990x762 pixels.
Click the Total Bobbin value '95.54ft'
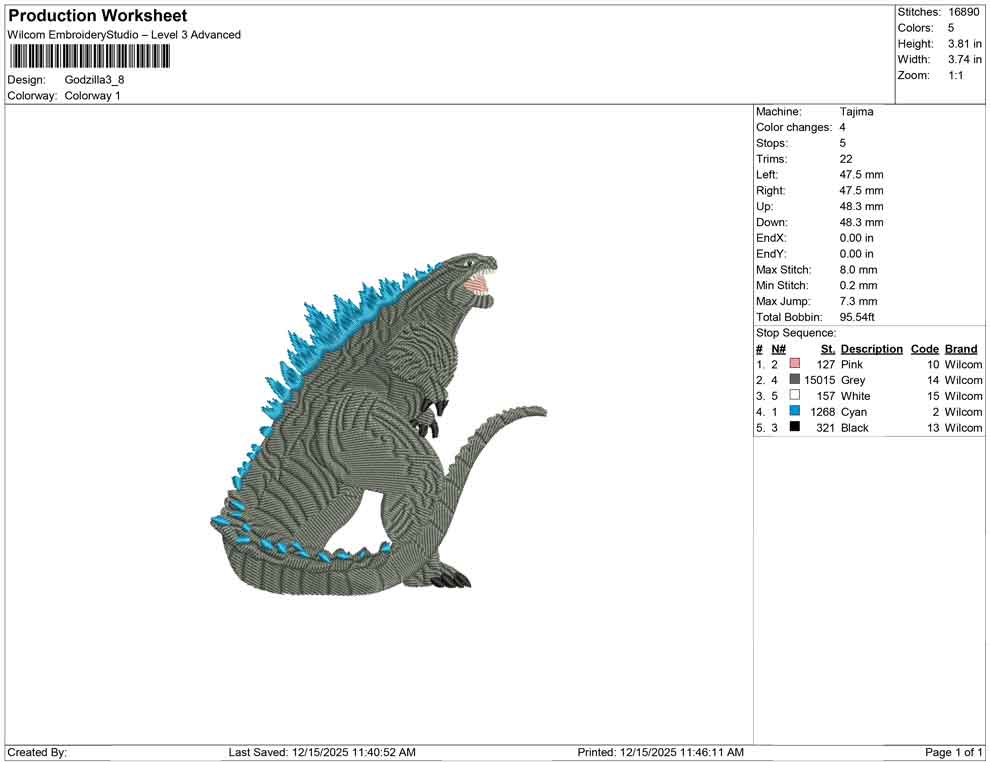[857, 317]
